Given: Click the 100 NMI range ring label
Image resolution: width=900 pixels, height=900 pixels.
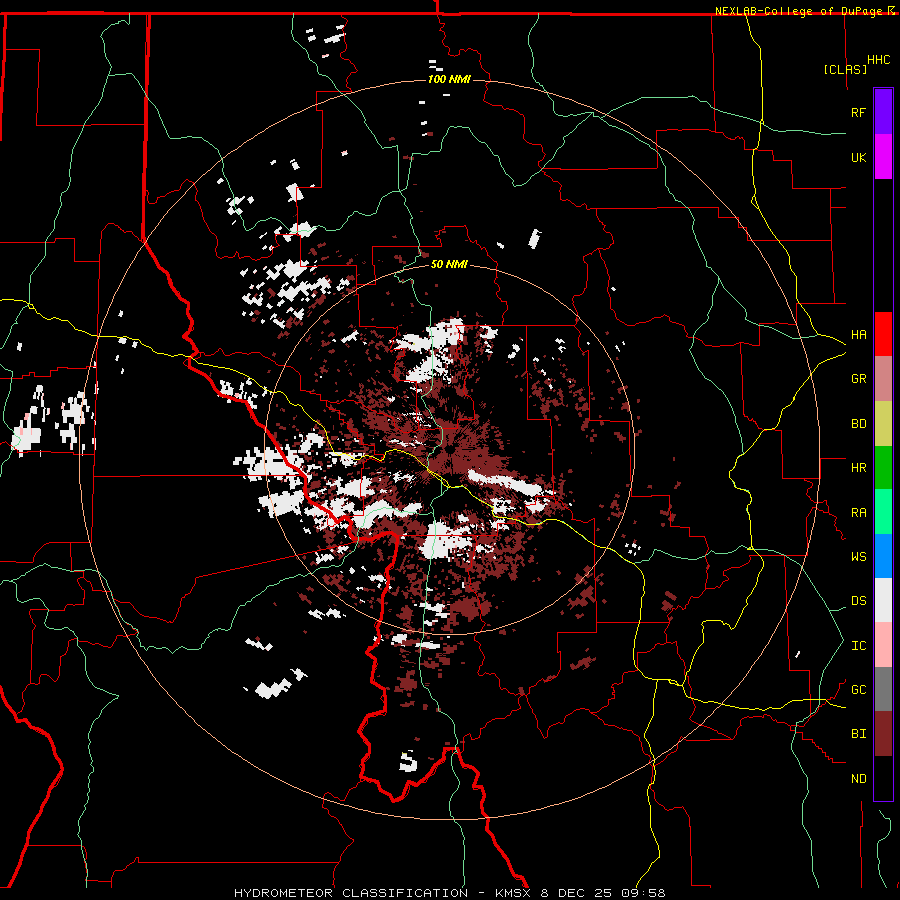Looking at the screenshot, I should click(x=449, y=79).
